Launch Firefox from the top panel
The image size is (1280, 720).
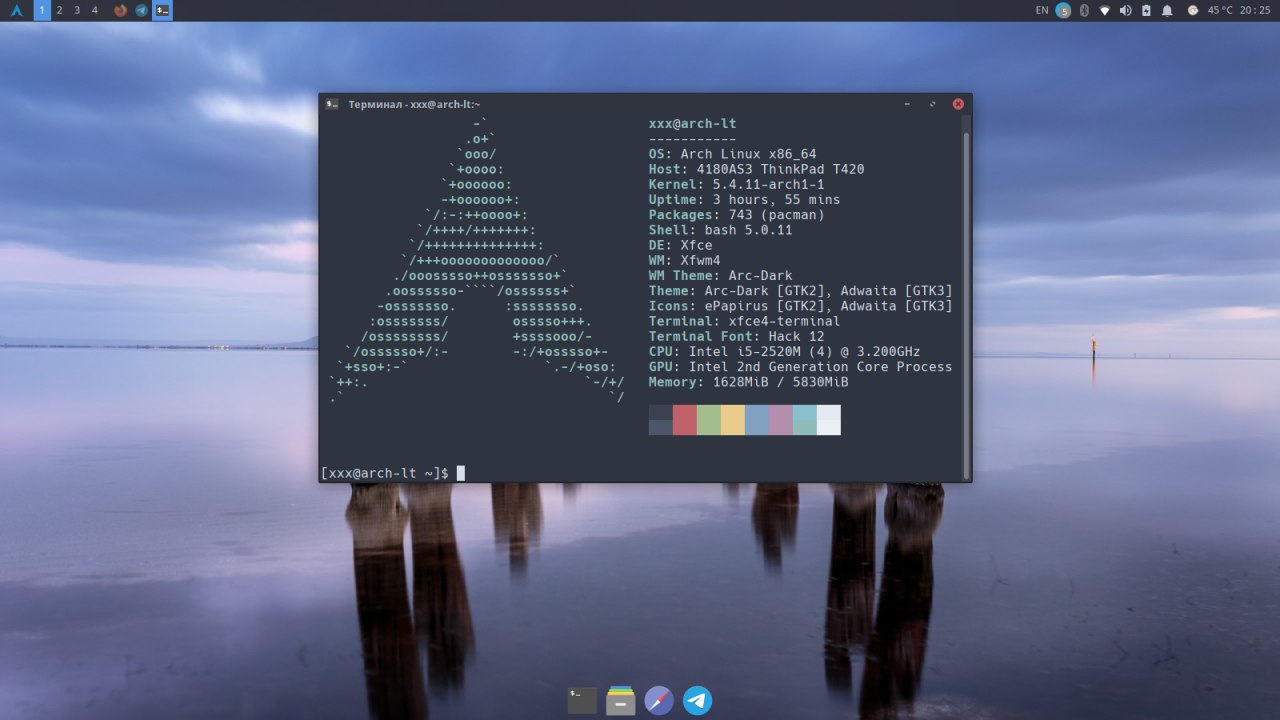(121, 10)
